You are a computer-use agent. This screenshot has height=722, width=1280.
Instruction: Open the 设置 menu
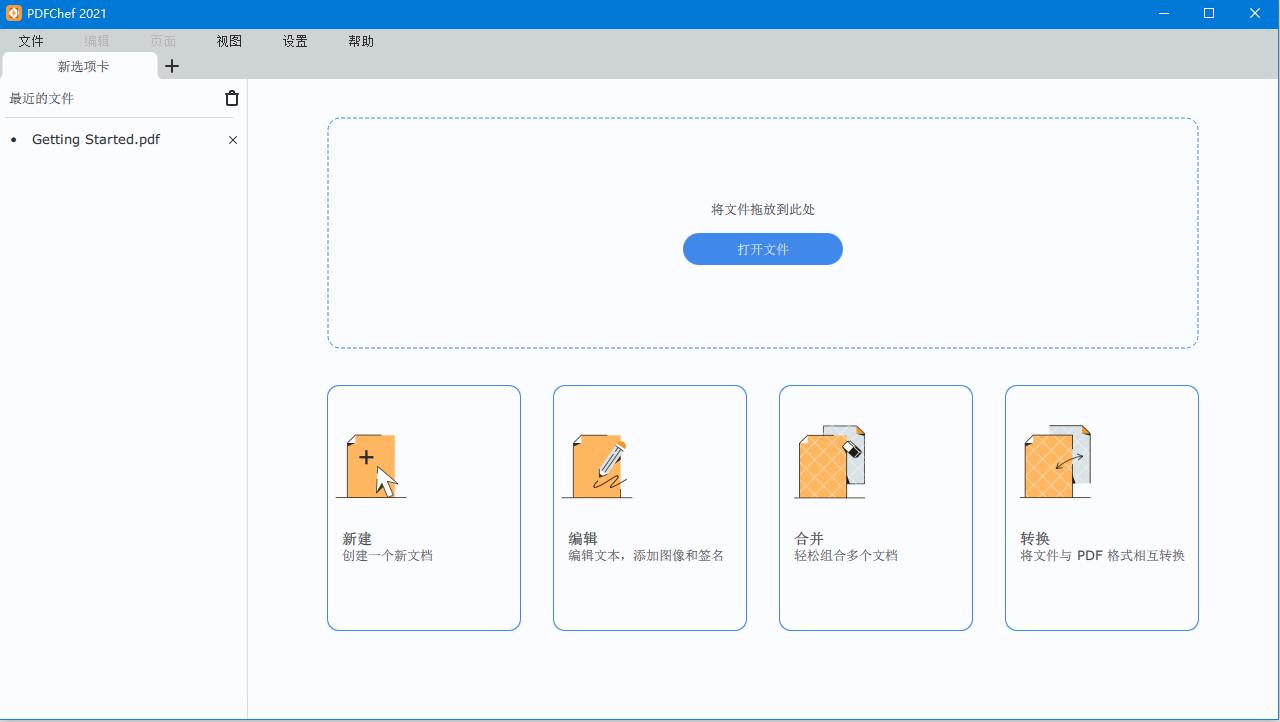pos(295,41)
